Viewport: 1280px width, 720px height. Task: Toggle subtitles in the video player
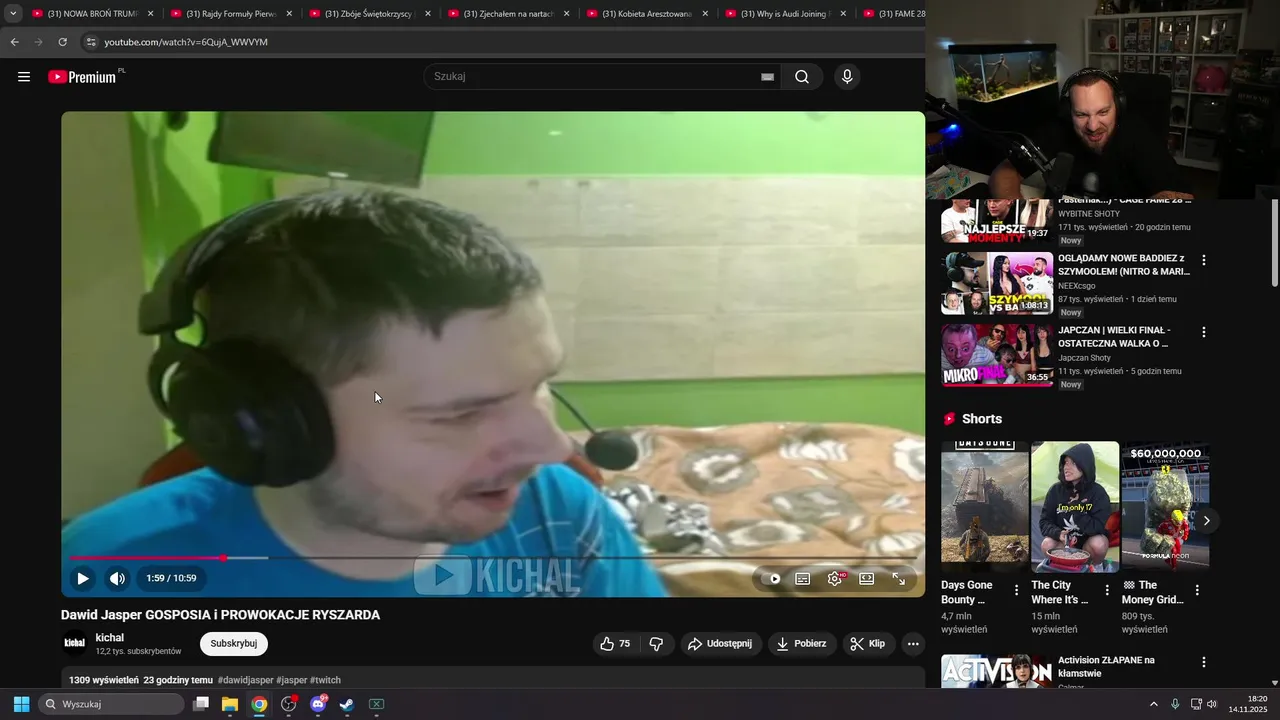pos(803,578)
